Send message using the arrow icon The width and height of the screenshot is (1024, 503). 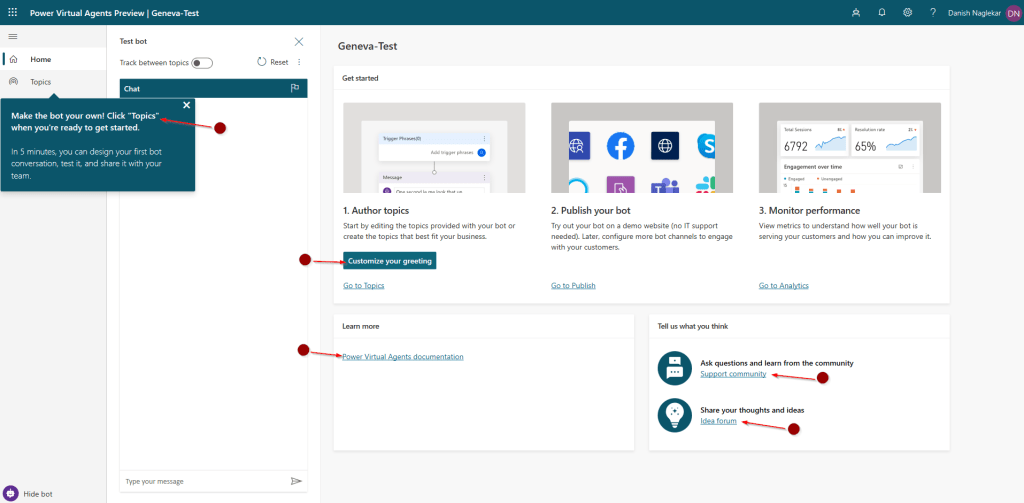click(x=296, y=481)
